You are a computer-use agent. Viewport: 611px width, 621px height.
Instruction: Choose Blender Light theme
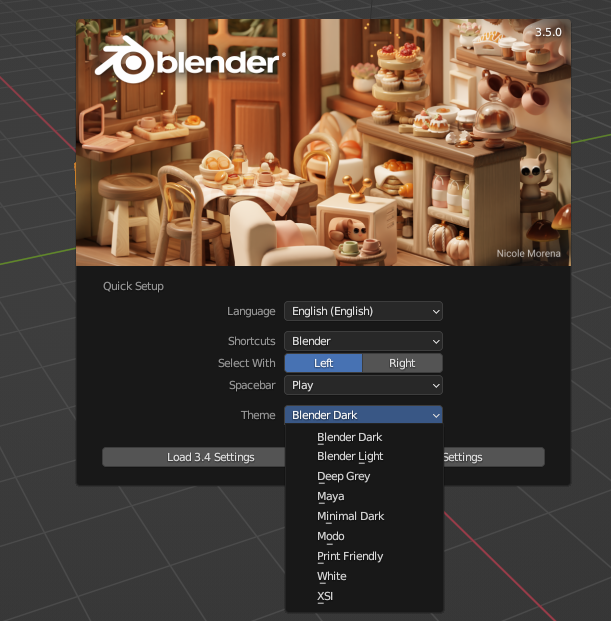point(364,456)
